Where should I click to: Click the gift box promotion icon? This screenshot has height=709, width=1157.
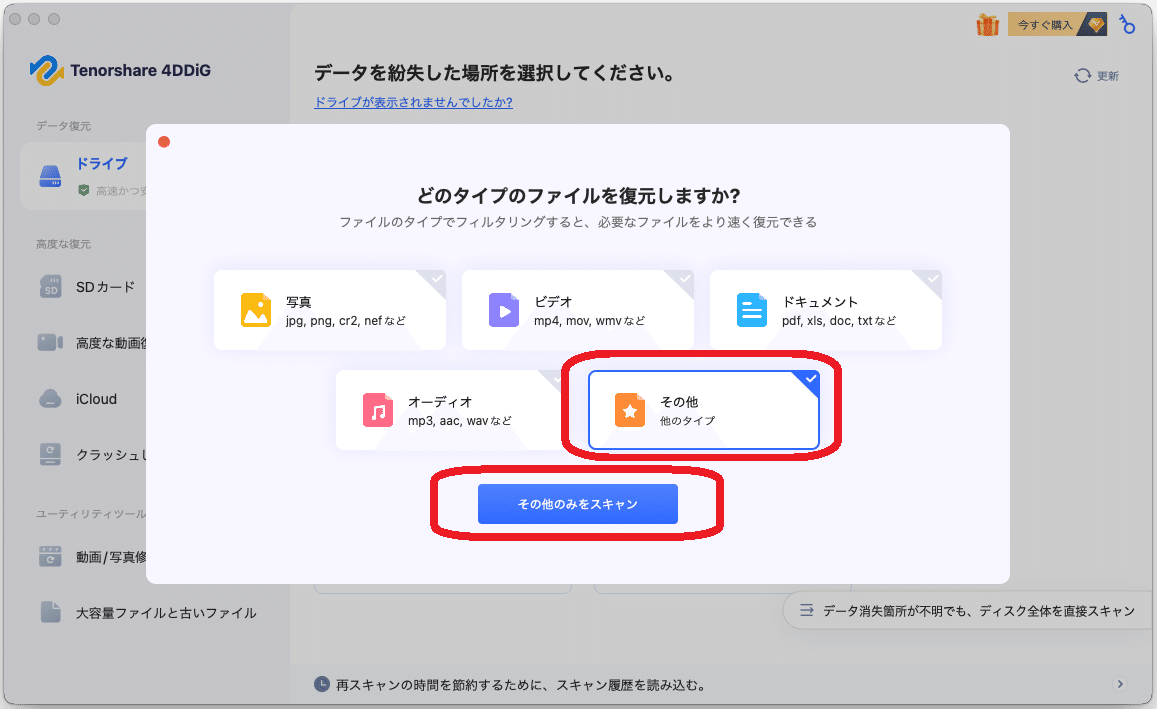[987, 22]
